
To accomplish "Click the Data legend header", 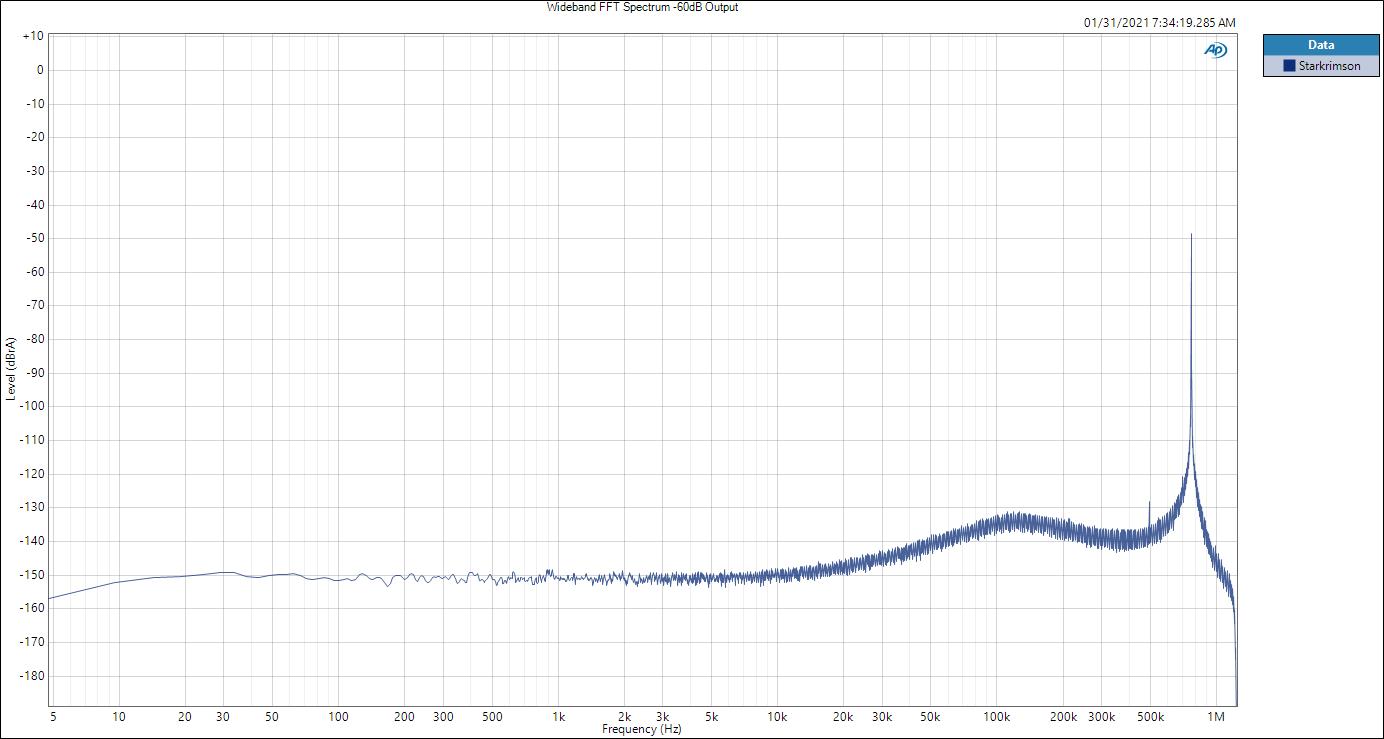I will tap(1321, 45).
